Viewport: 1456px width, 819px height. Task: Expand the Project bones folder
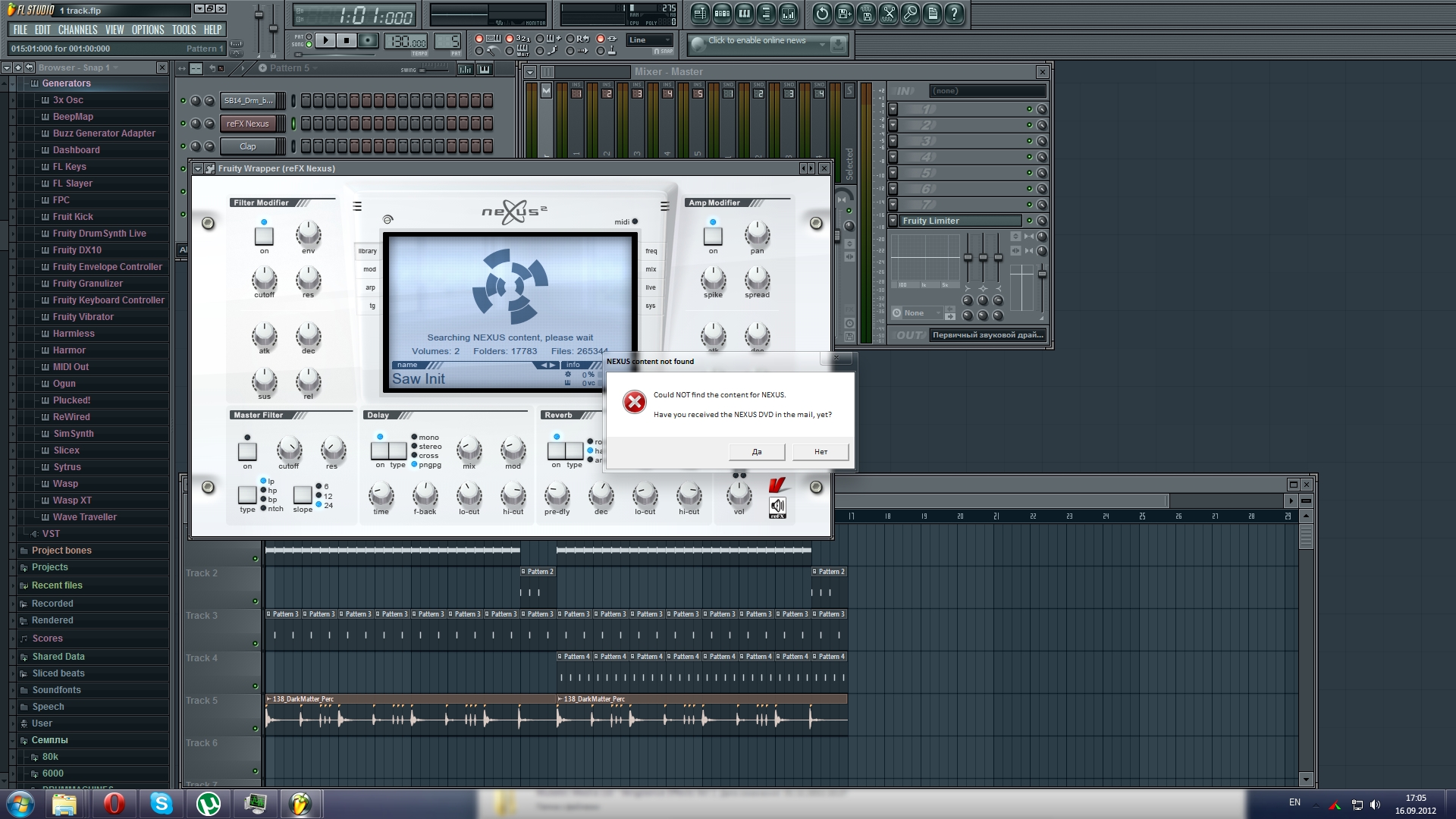(x=61, y=551)
